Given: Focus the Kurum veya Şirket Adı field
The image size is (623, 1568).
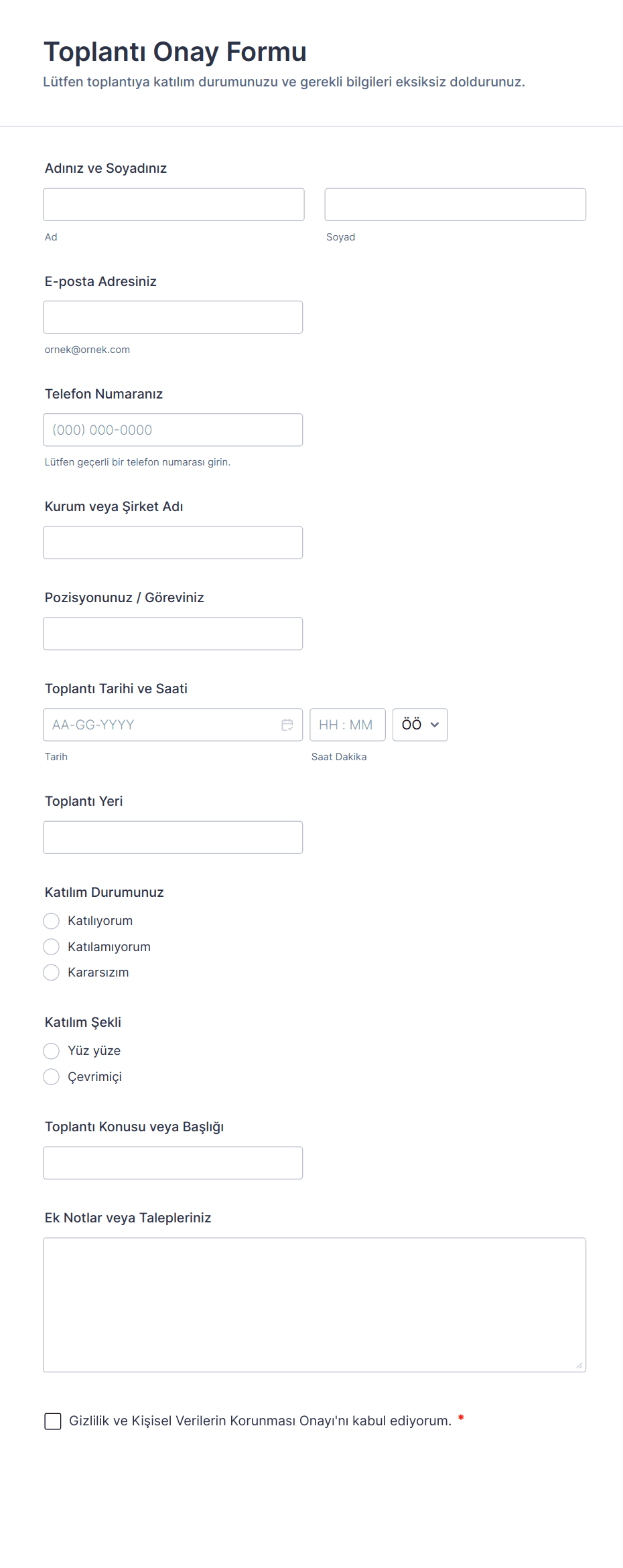Looking at the screenshot, I should [173, 543].
